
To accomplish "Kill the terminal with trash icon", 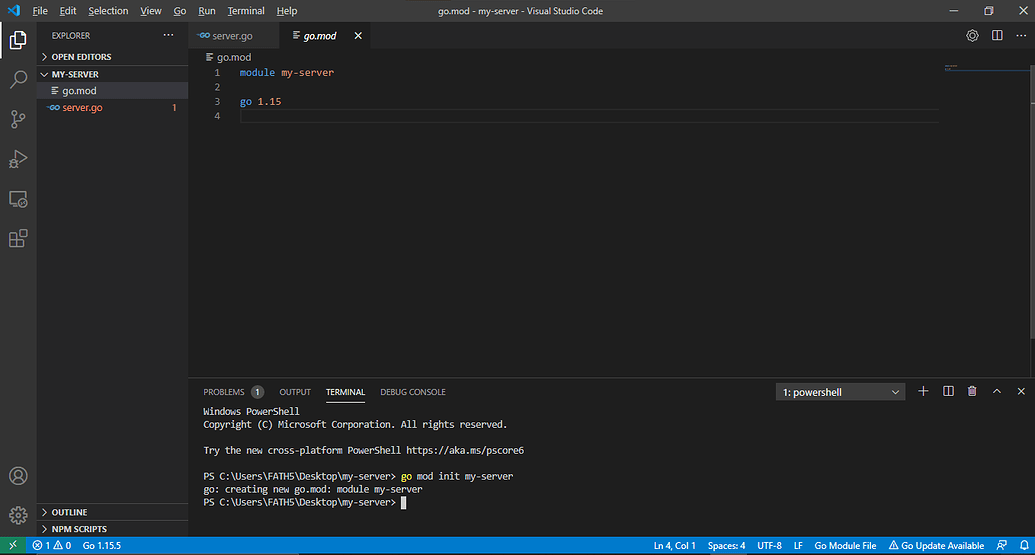I will coord(972,391).
